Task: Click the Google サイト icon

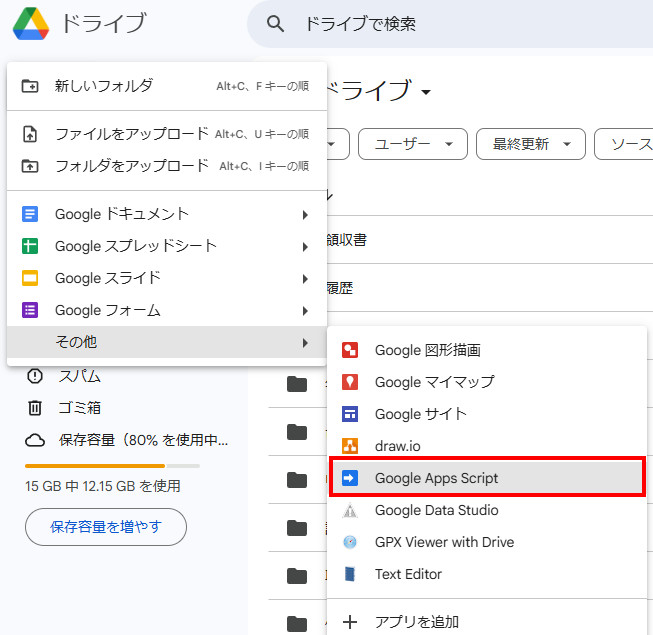Action: [x=350, y=414]
